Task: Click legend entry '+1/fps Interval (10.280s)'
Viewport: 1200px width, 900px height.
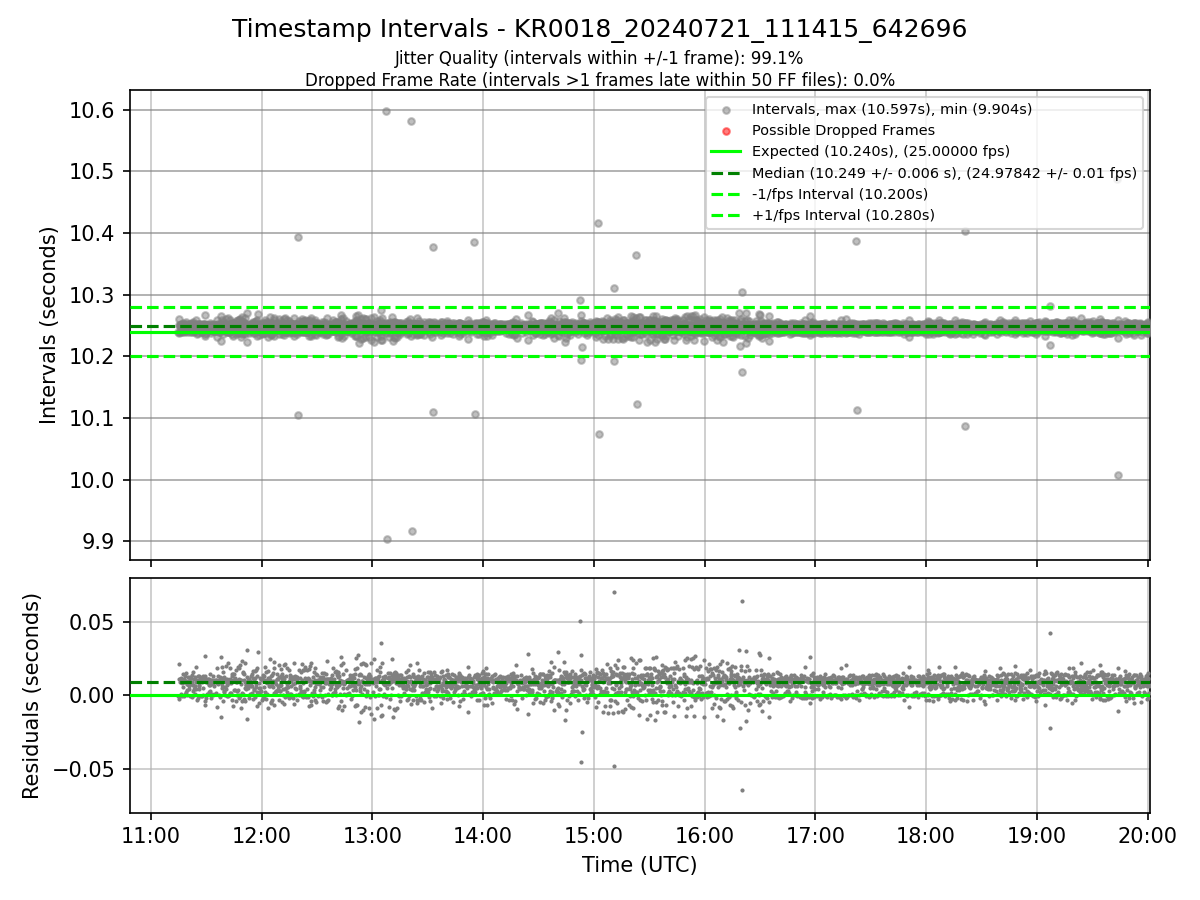Action: [843, 215]
